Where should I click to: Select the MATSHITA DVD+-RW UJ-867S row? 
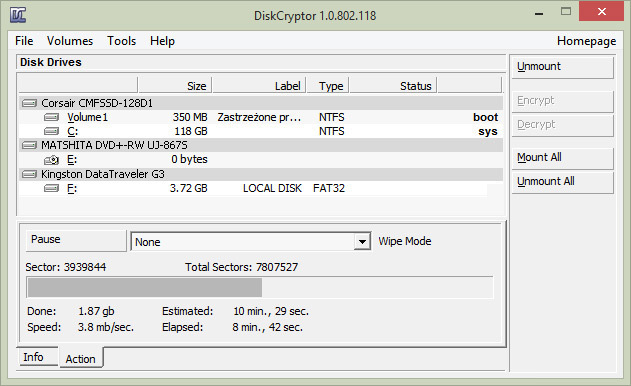click(261, 145)
